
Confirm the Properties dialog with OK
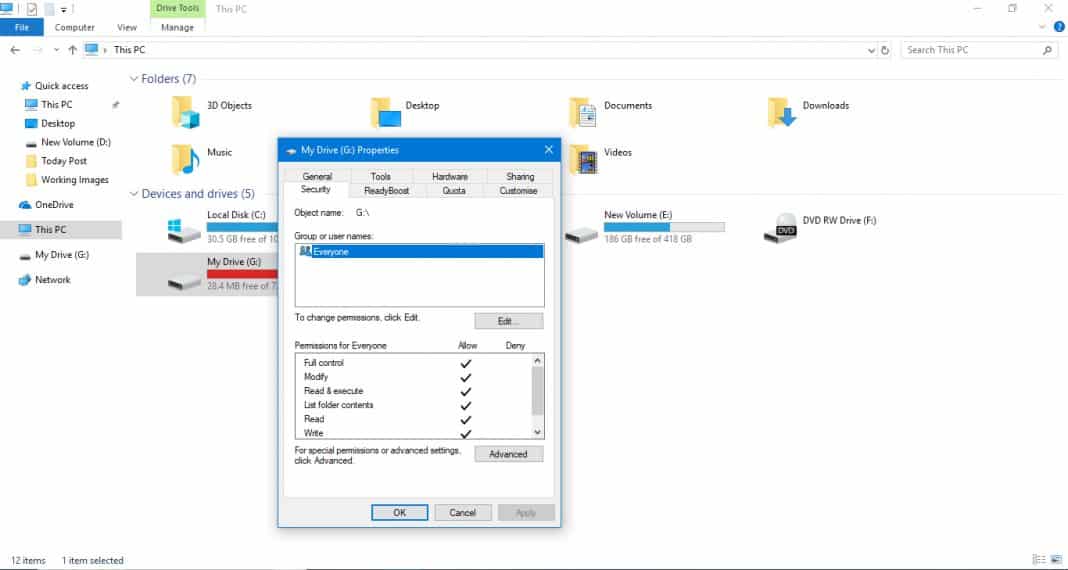tap(400, 513)
